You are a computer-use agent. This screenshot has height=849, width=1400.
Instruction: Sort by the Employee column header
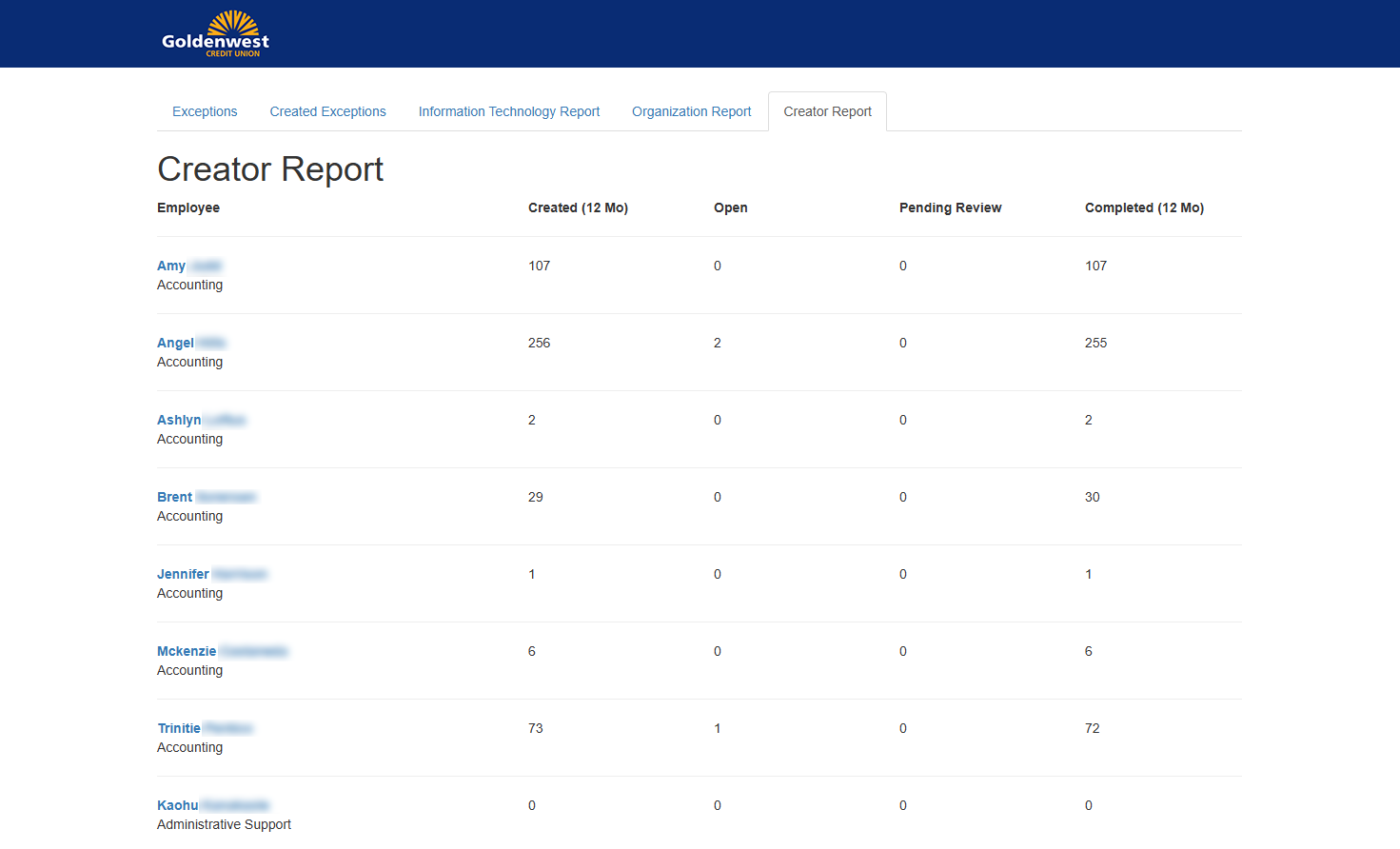[x=188, y=207]
